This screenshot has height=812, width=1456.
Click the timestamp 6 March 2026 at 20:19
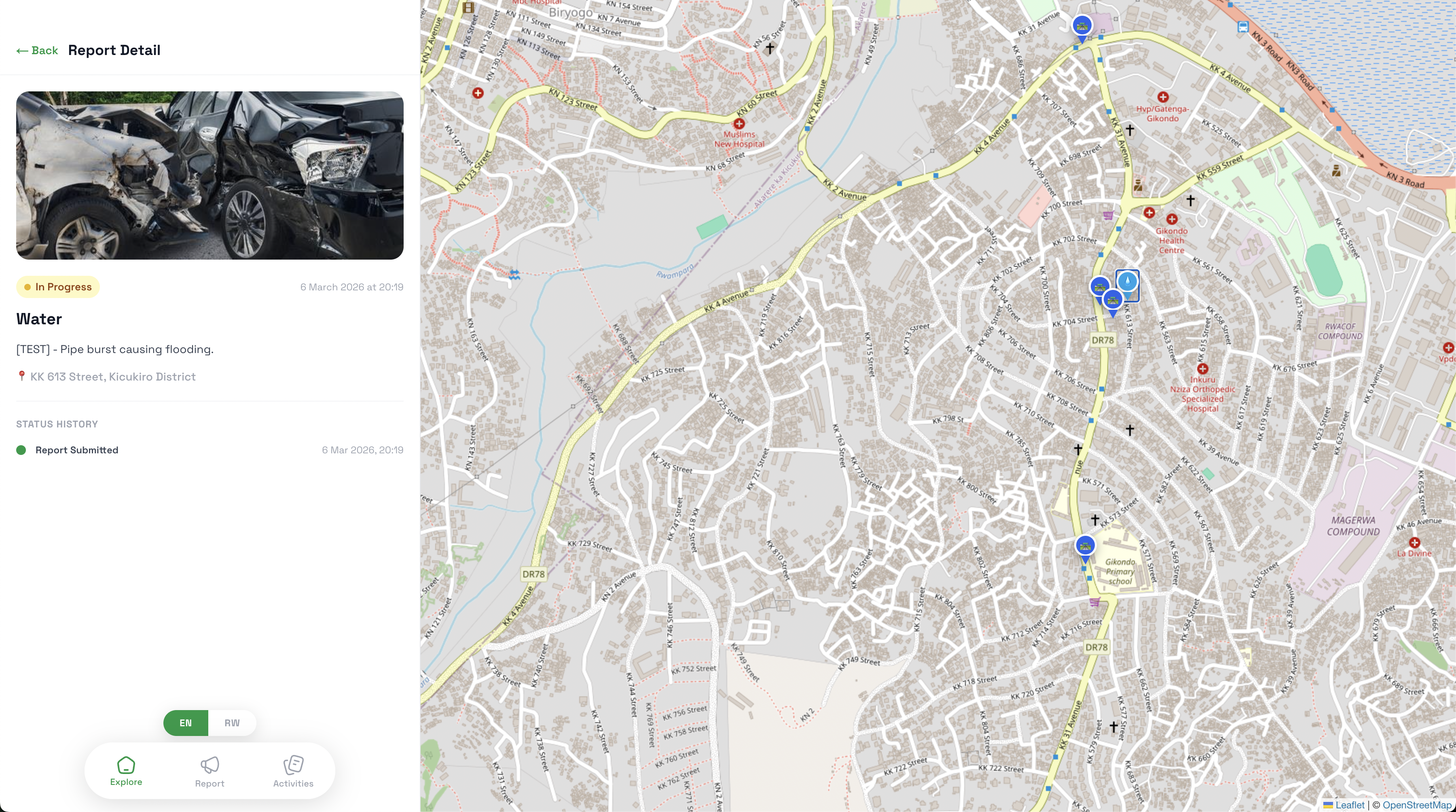click(351, 287)
